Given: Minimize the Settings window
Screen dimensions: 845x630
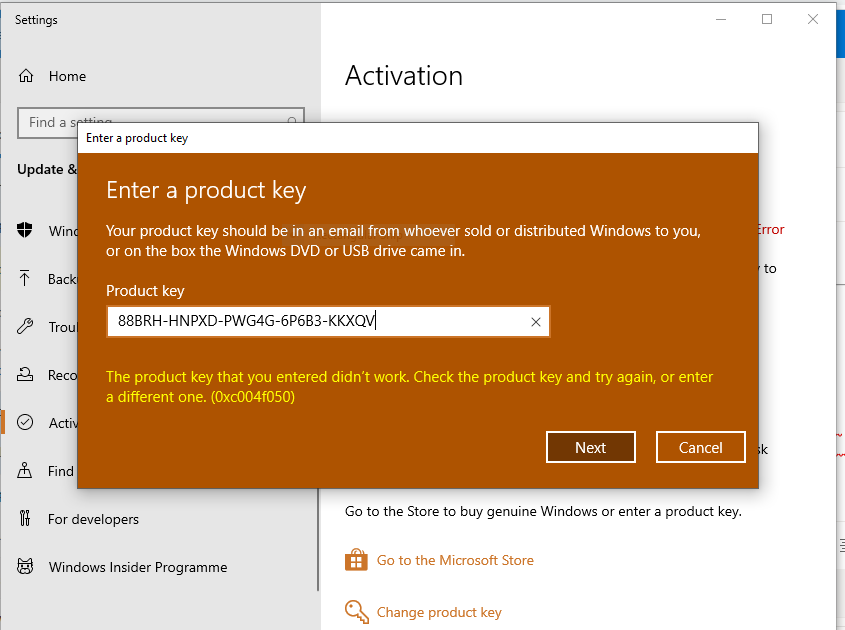Looking at the screenshot, I should (721, 19).
